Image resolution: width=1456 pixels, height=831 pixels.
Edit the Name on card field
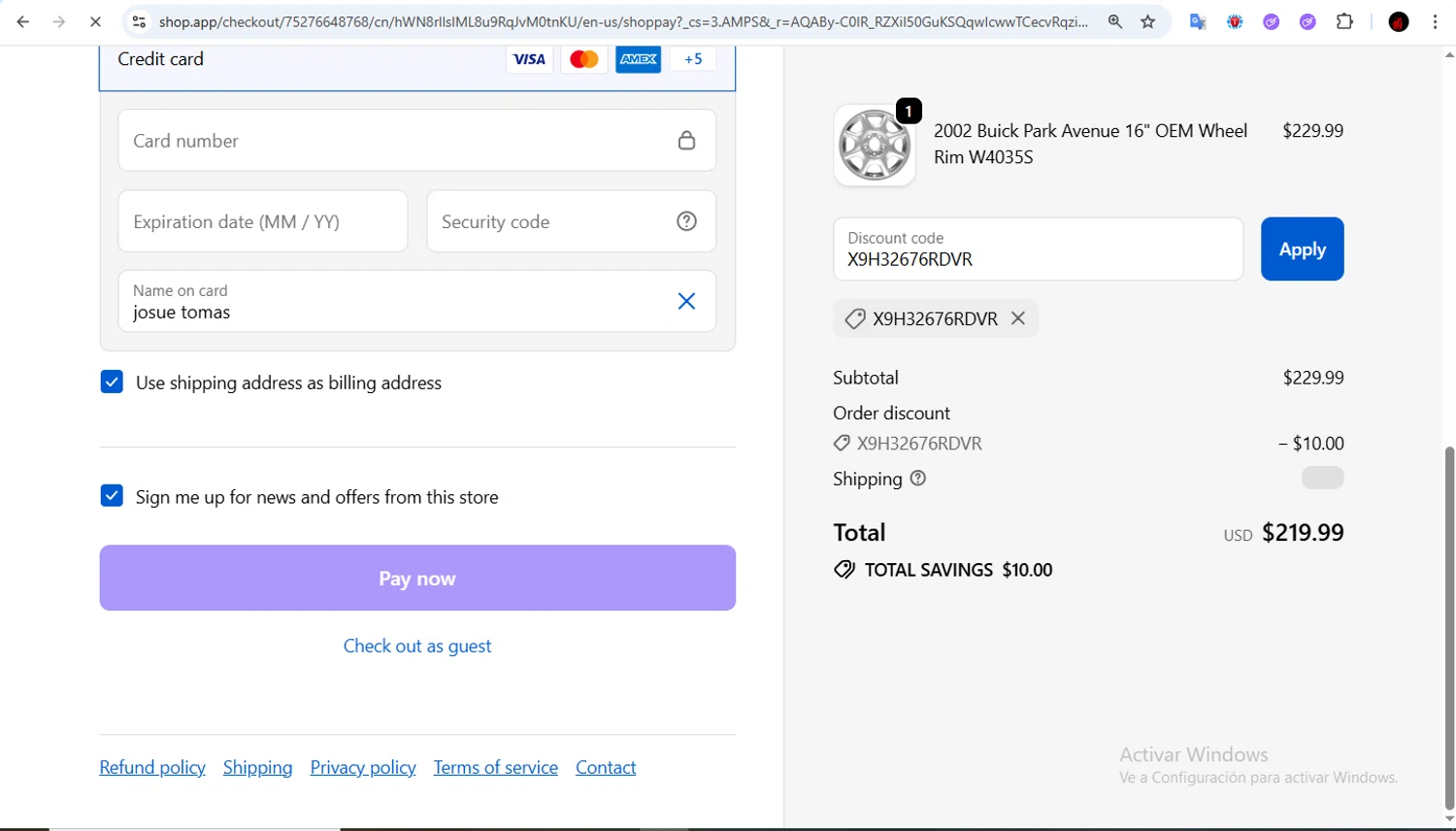click(417, 301)
